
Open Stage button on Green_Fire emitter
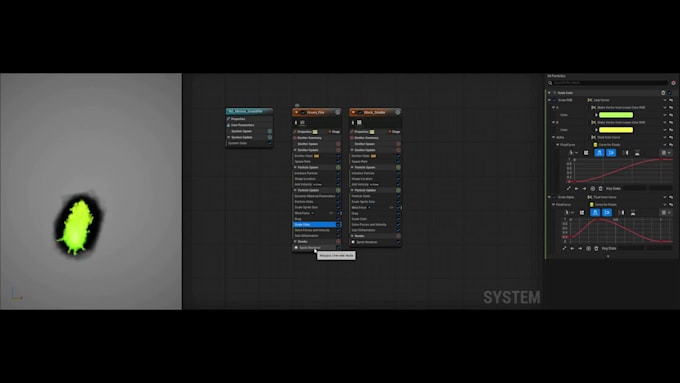tap(334, 132)
